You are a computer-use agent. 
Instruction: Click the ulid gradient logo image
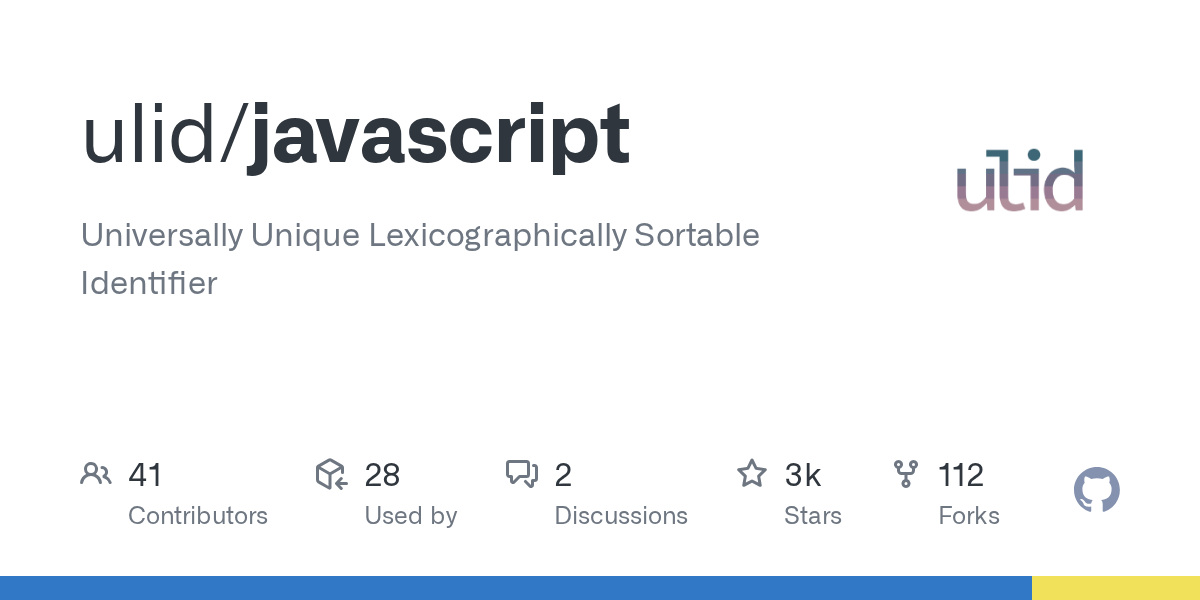(1020, 180)
